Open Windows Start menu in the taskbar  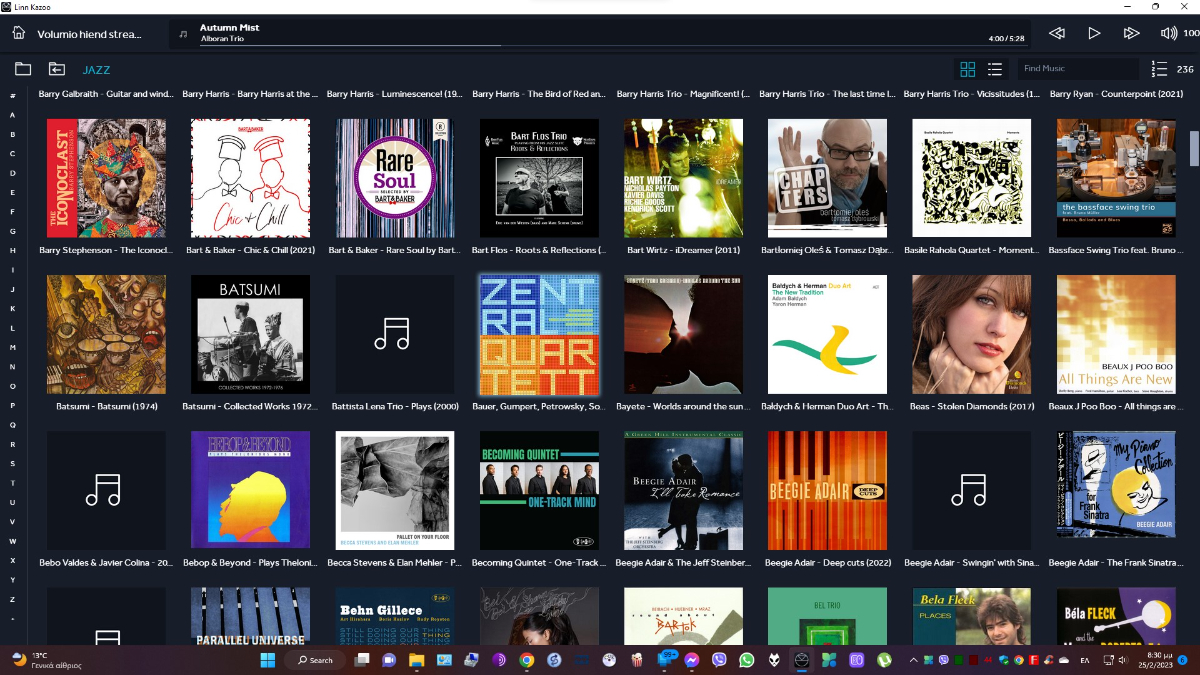pyautogui.click(x=267, y=660)
